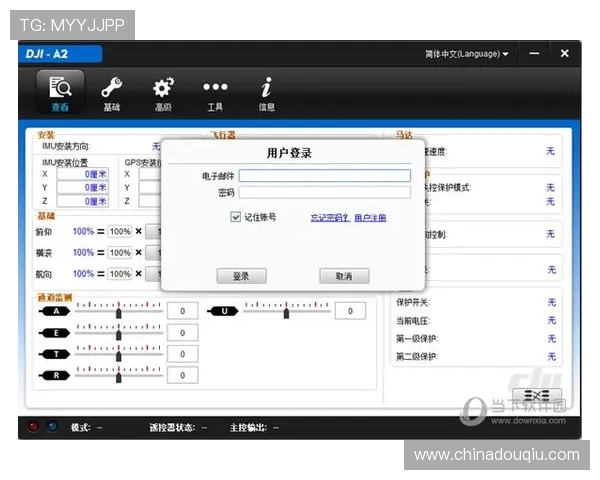Focus the 密码 password input field
This screenshot has width=600, height=480.
point(324,192)
